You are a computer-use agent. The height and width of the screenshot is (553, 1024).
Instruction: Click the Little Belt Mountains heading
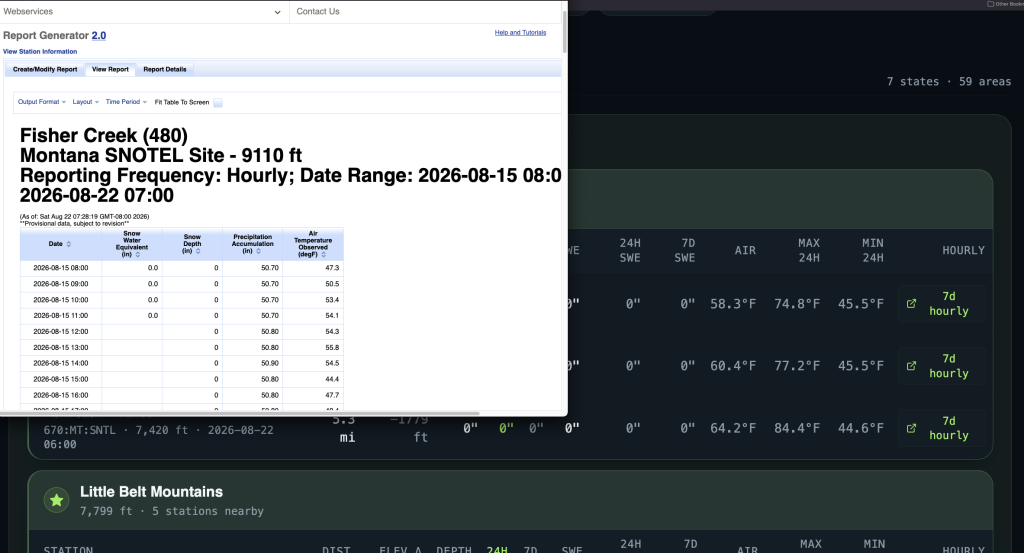pyautogui.click(x=152, y=492)
